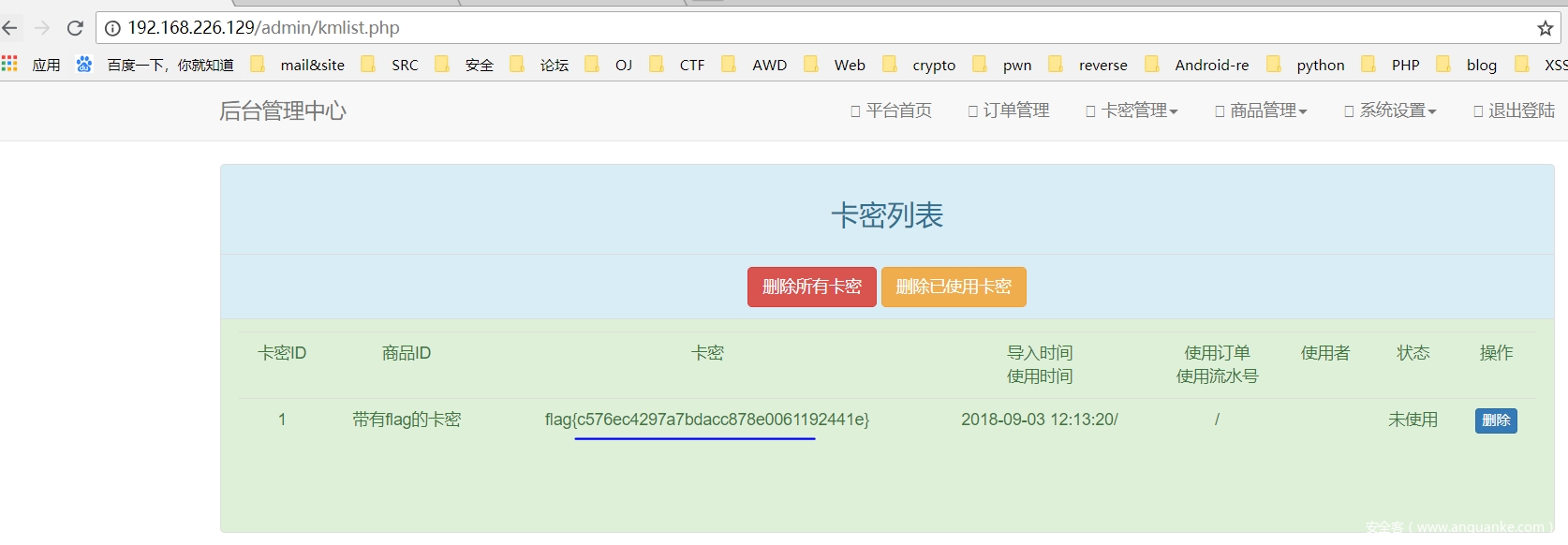Click 退出登陆 to log out
The height and width of the screenshot is (545, 1568).
click(x=1514, y=110)
